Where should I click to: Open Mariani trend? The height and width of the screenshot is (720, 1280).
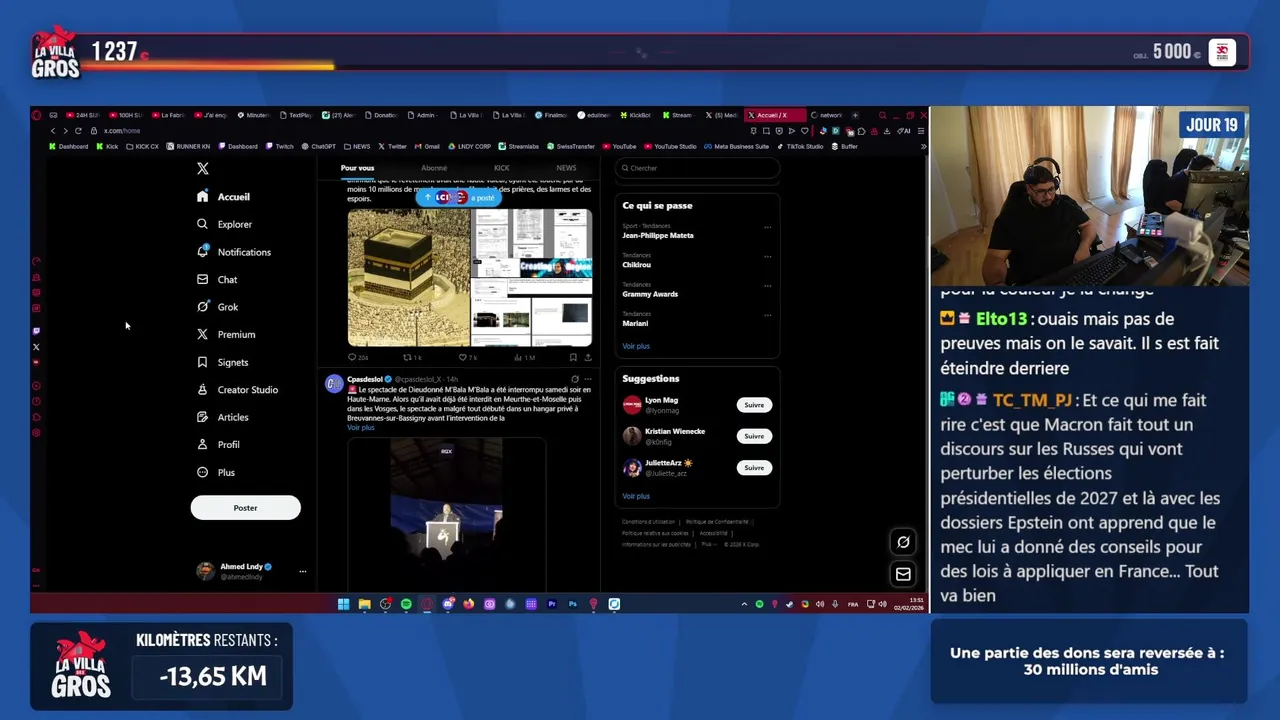[635, 323]
